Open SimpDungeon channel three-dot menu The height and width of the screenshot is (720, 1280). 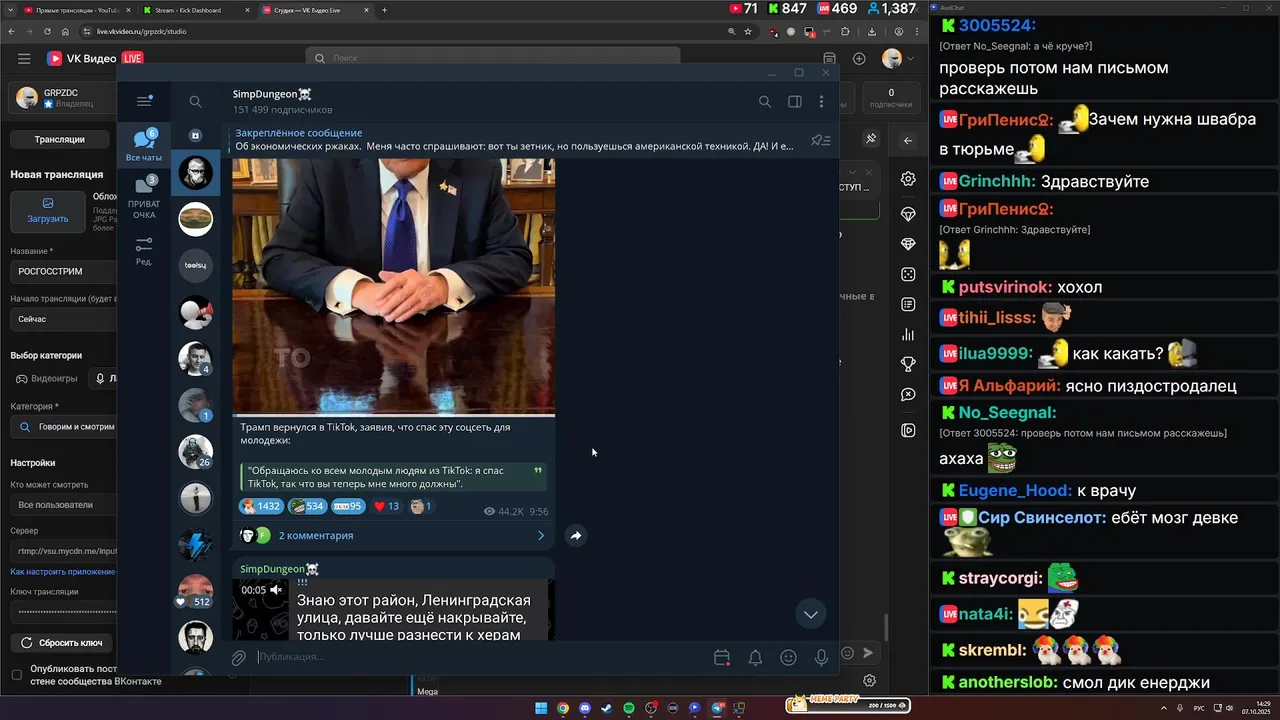pyautogui.click(x=822, y=101)
